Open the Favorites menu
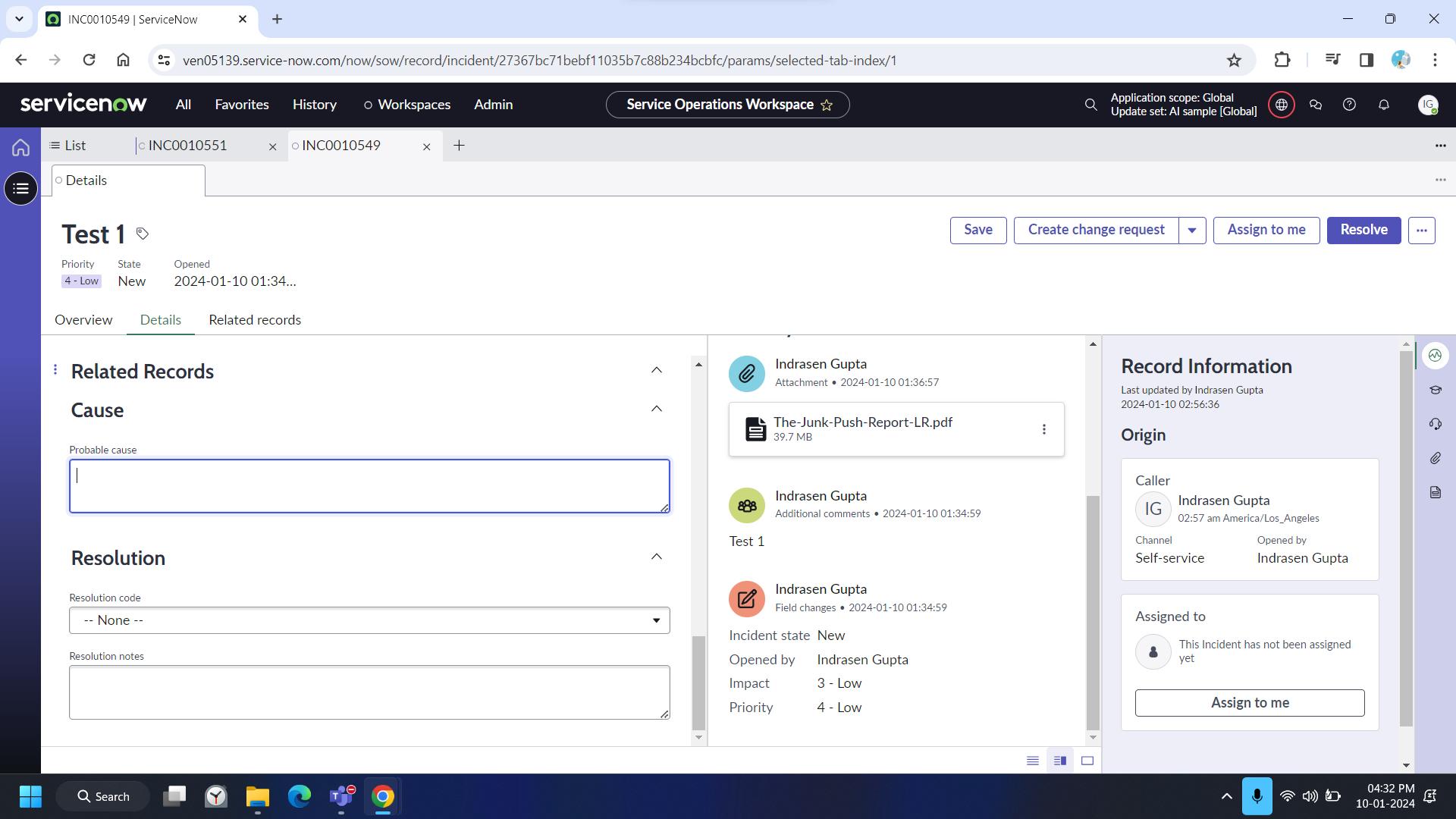This screenshot has width=1456, height=819. click(242, 105)
